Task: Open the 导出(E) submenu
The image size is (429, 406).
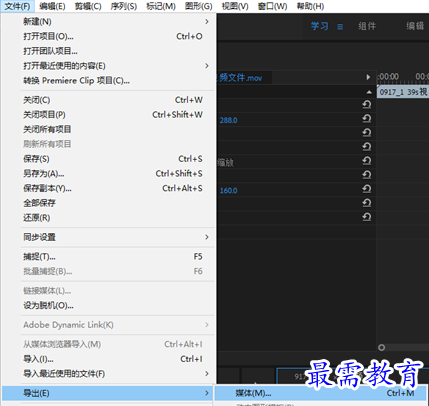Action: click(108, 393)
